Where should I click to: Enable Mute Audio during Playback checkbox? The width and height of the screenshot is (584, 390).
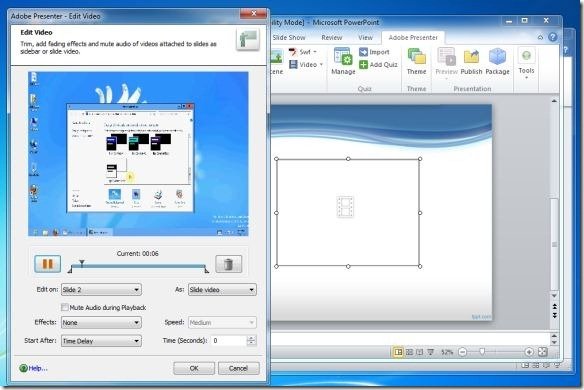pyautogui.click(x=65, y=307)
